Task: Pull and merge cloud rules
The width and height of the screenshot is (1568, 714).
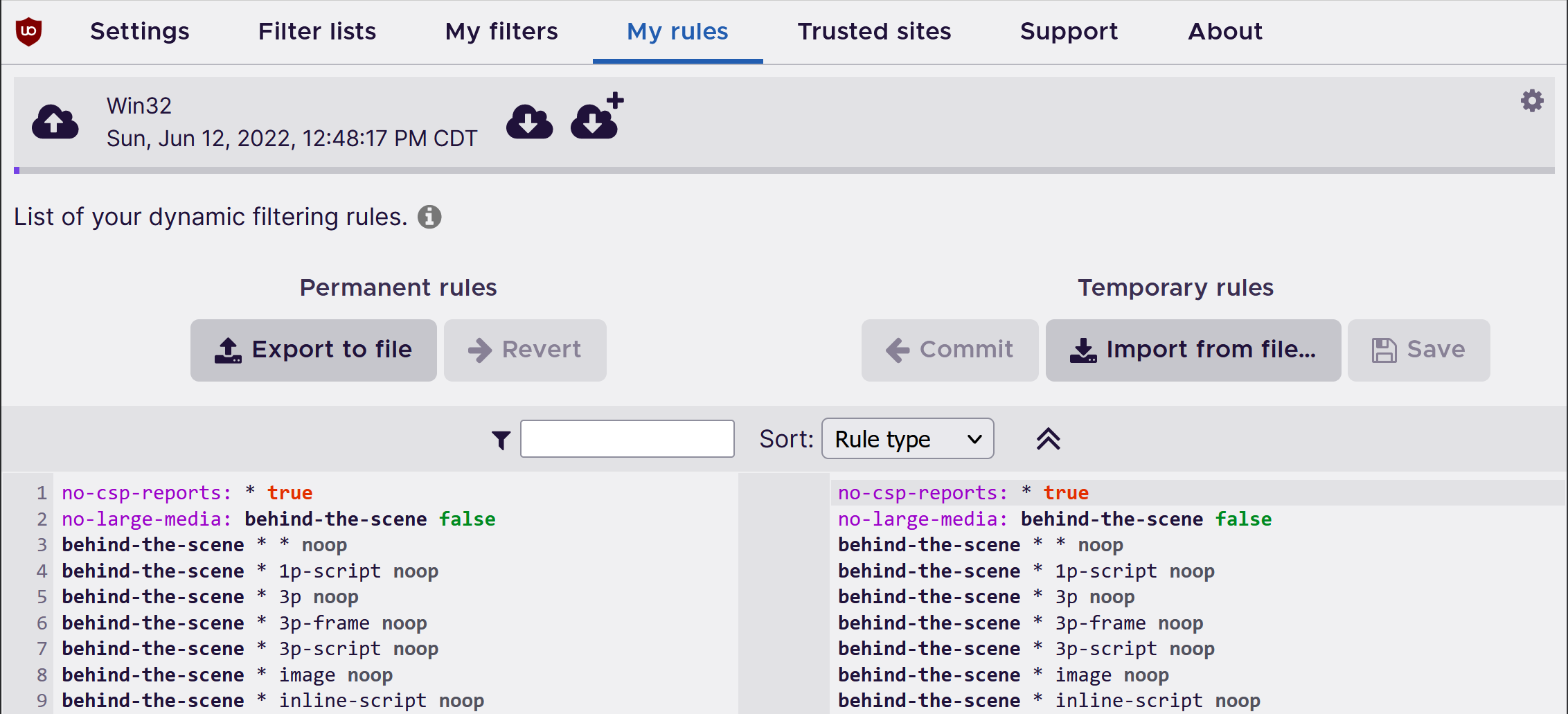Action: 594,122
